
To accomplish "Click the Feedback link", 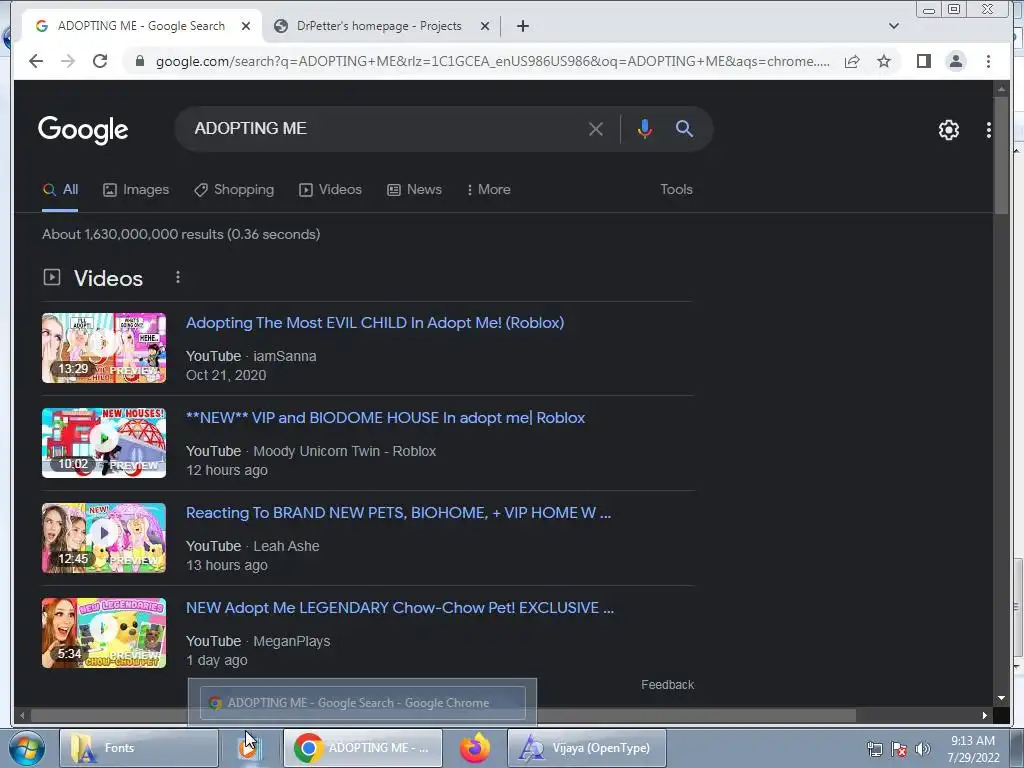I will 667,684.
